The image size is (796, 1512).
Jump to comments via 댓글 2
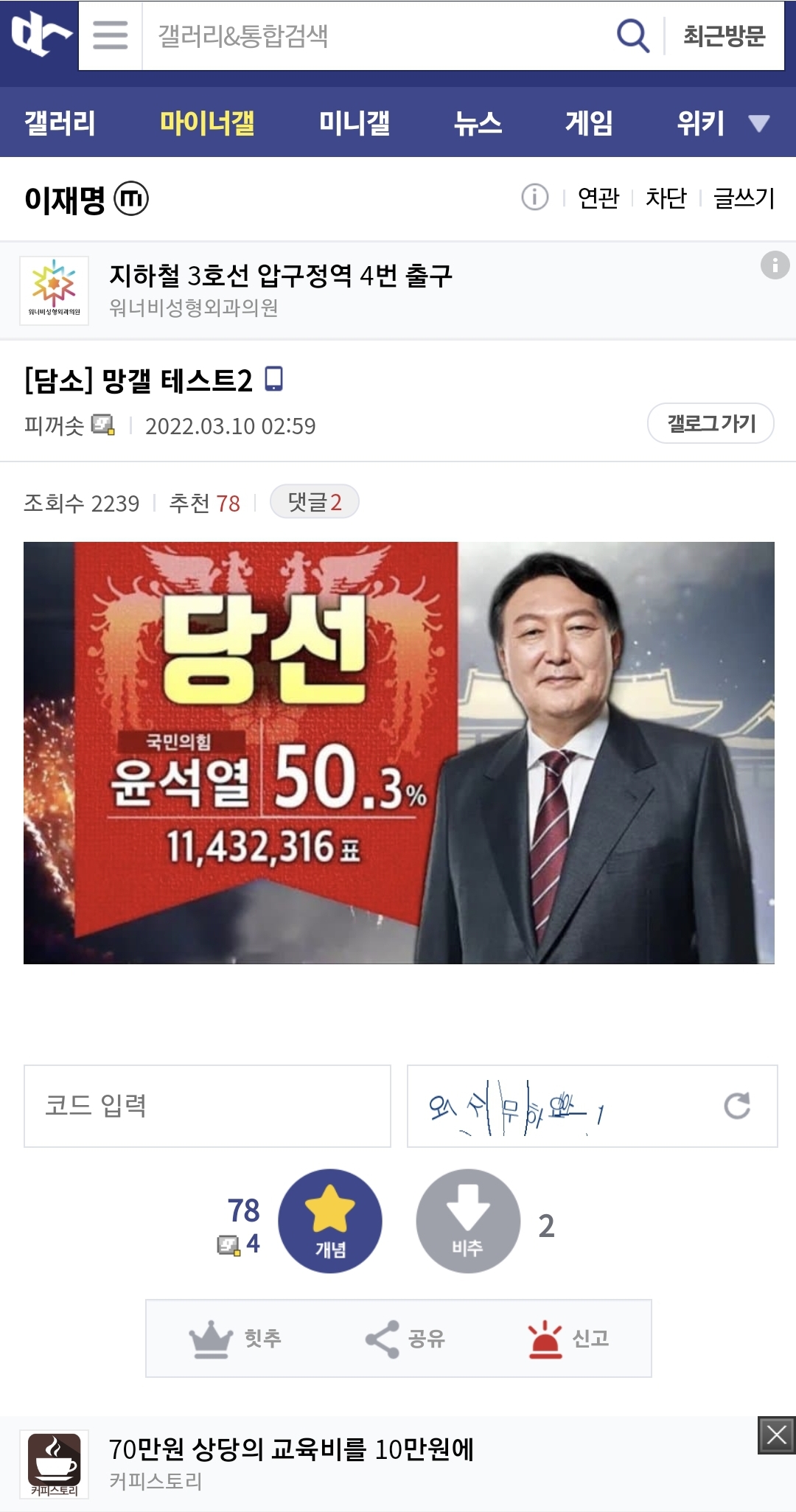point(315,502)
